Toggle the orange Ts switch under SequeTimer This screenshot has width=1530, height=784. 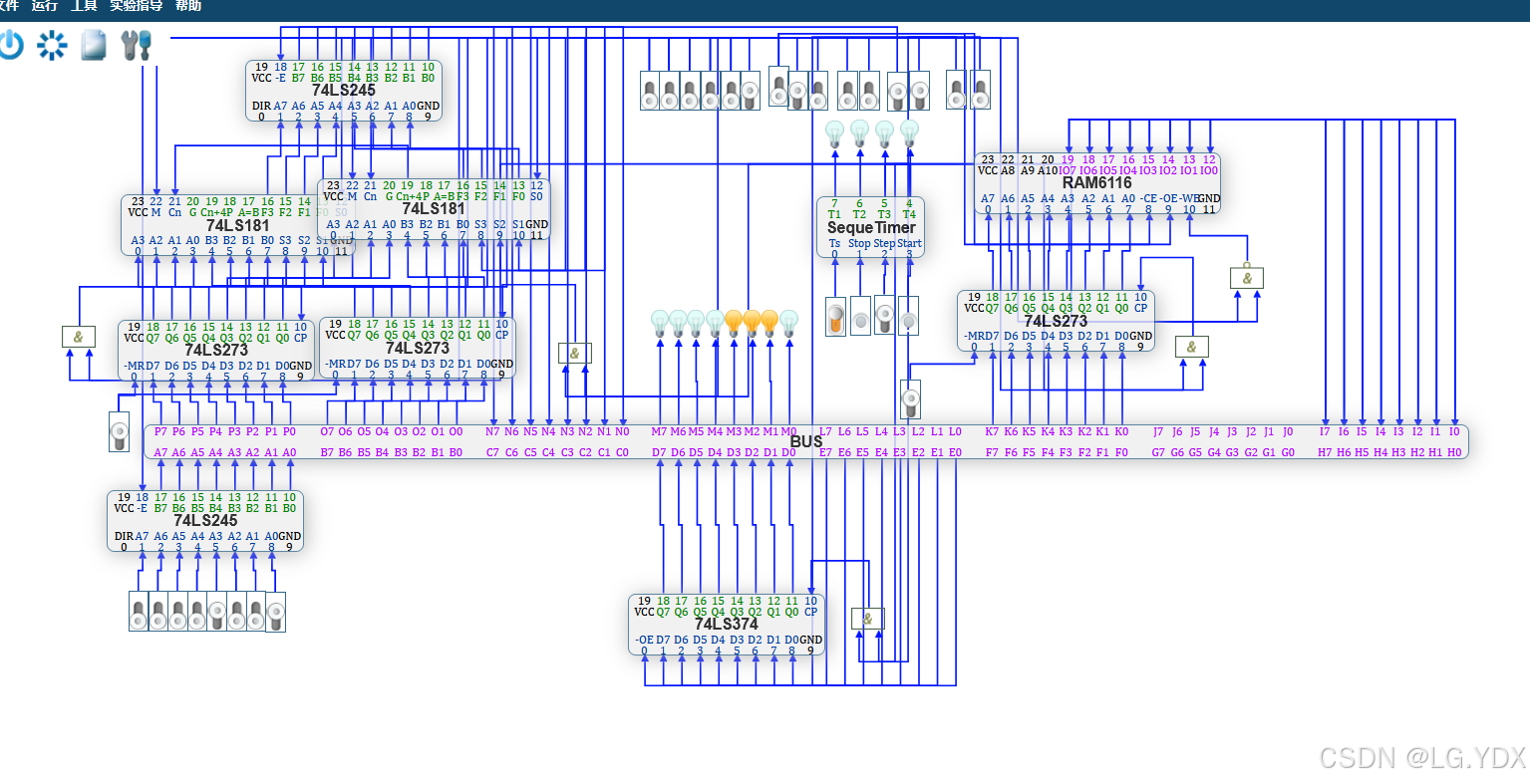coord(835,317)
